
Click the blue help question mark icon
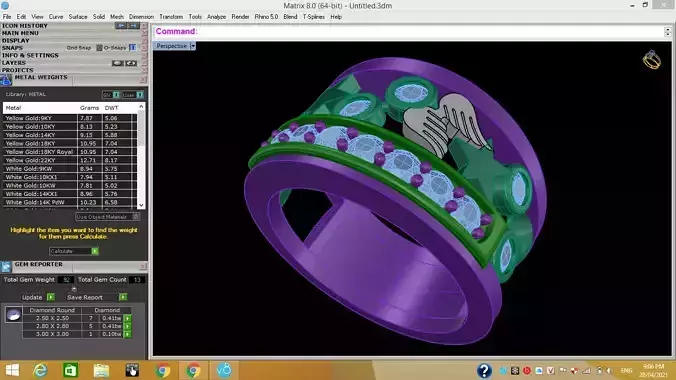click(484, 371)
